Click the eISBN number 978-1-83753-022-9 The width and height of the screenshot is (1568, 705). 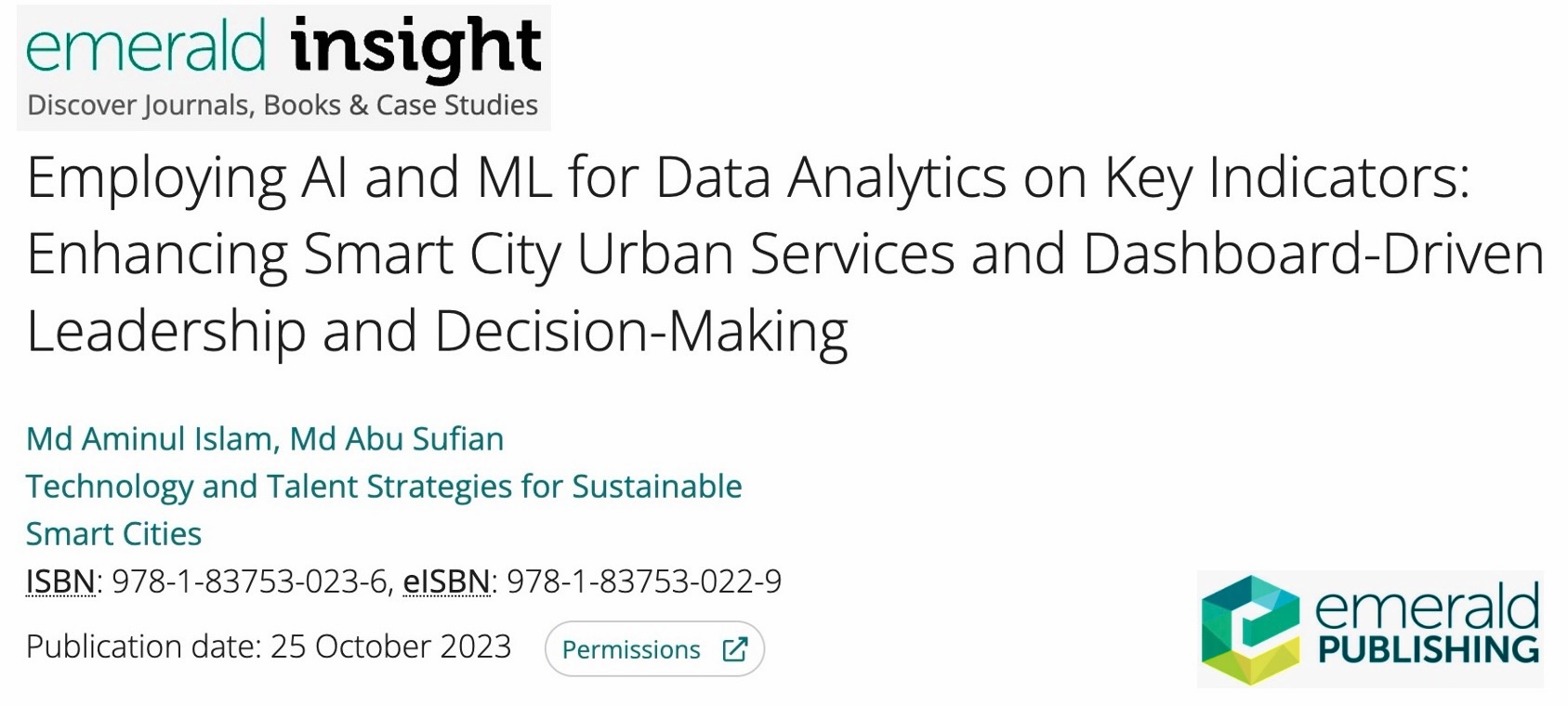[644, 581]
